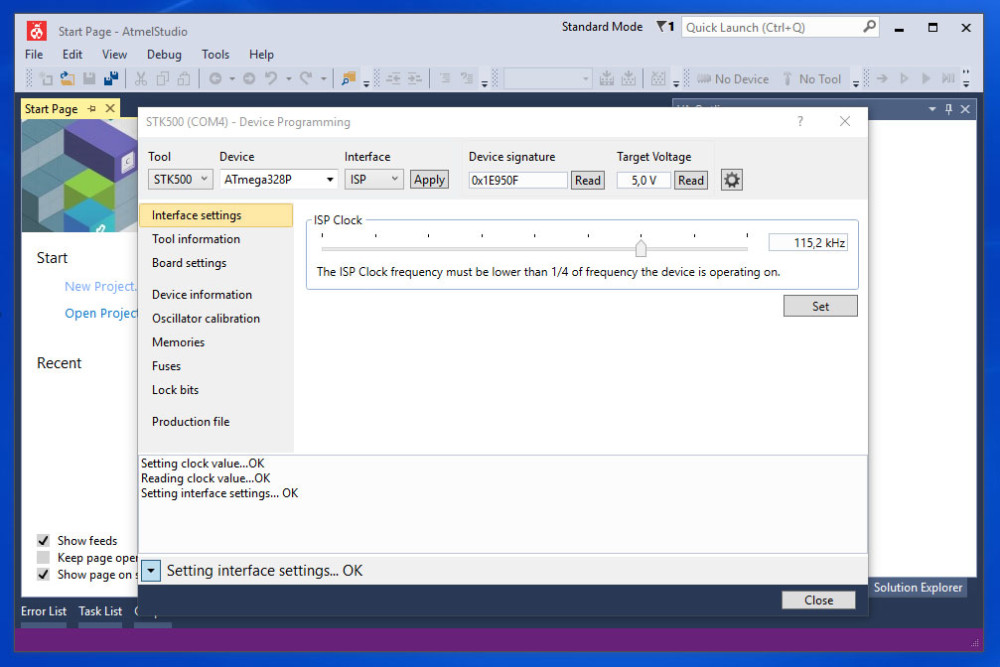The width and height of the screenshot is (1000, 667).
Task: Click the Open File folder icon
Action: (x=67, y=78)
